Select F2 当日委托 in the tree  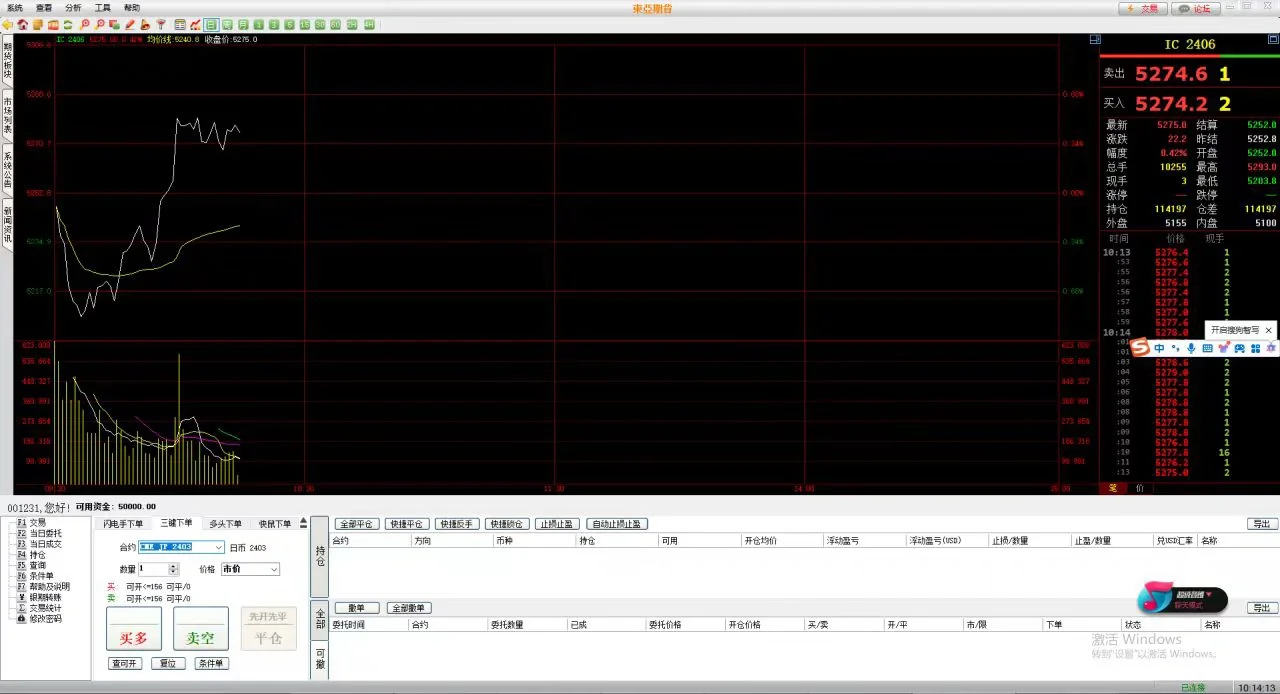(39, 533)
